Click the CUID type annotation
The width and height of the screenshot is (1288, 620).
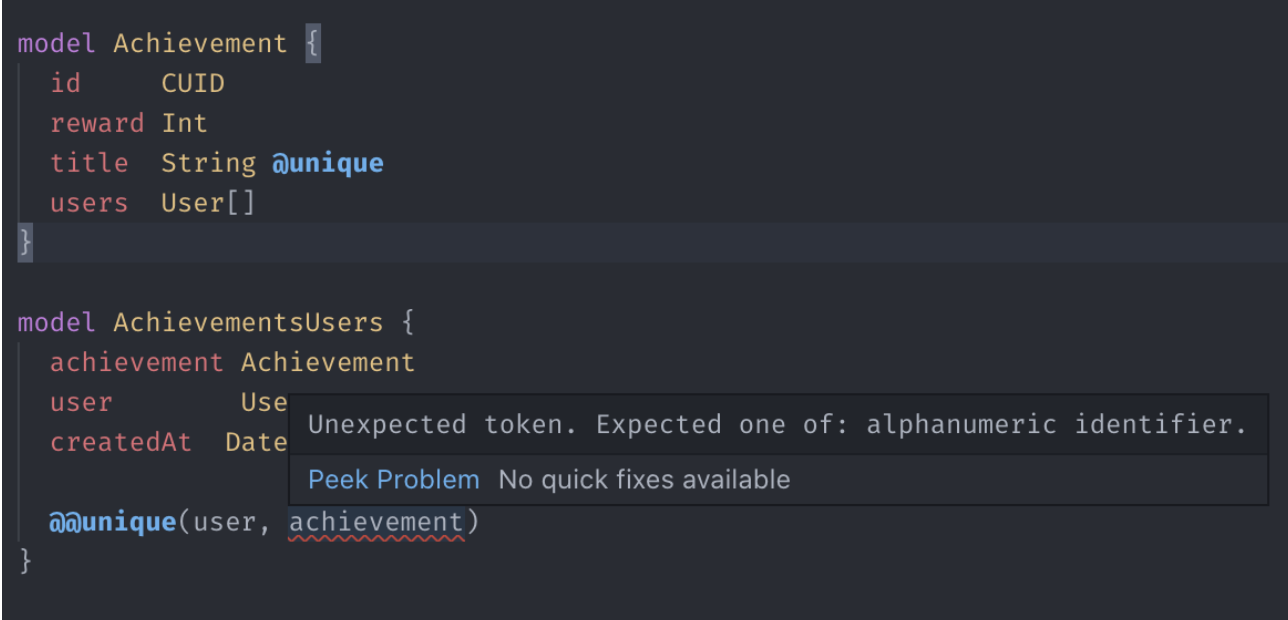click(x=192, y=83)
